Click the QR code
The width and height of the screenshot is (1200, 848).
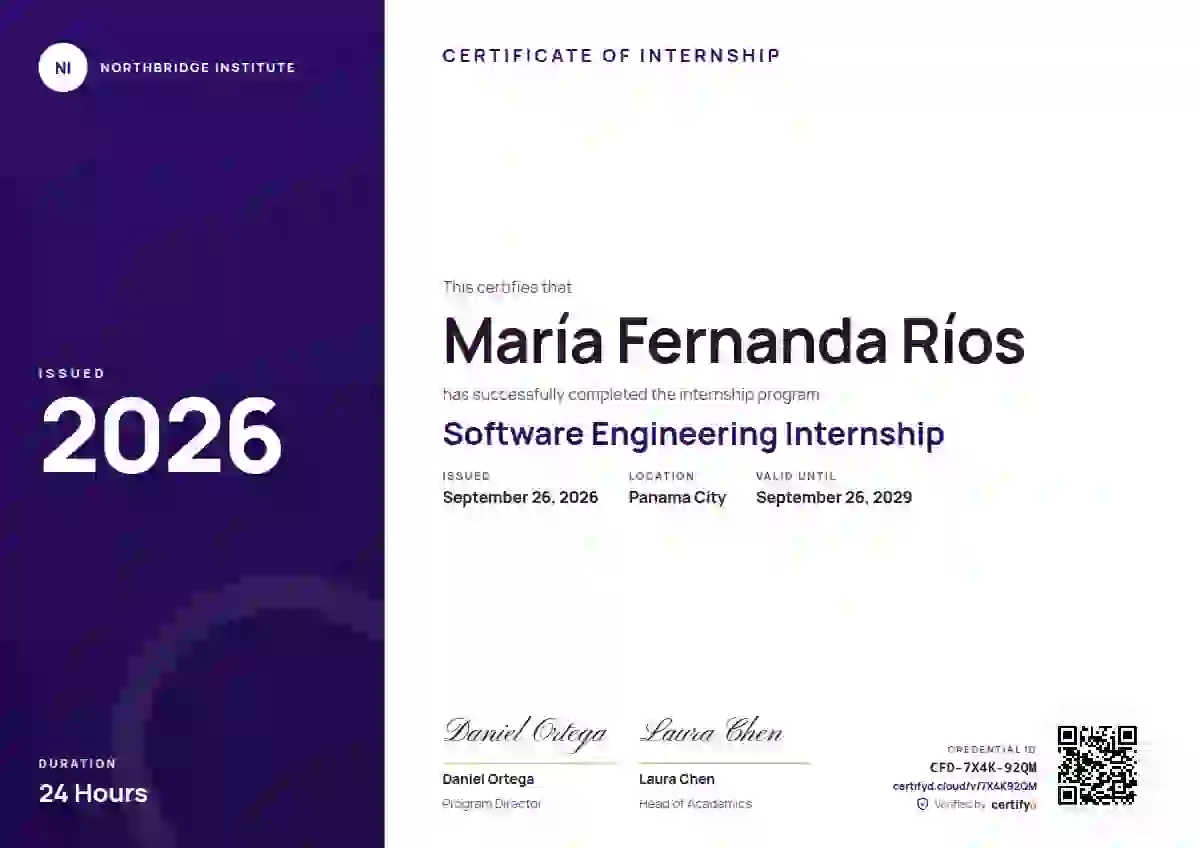(1097, 765)
